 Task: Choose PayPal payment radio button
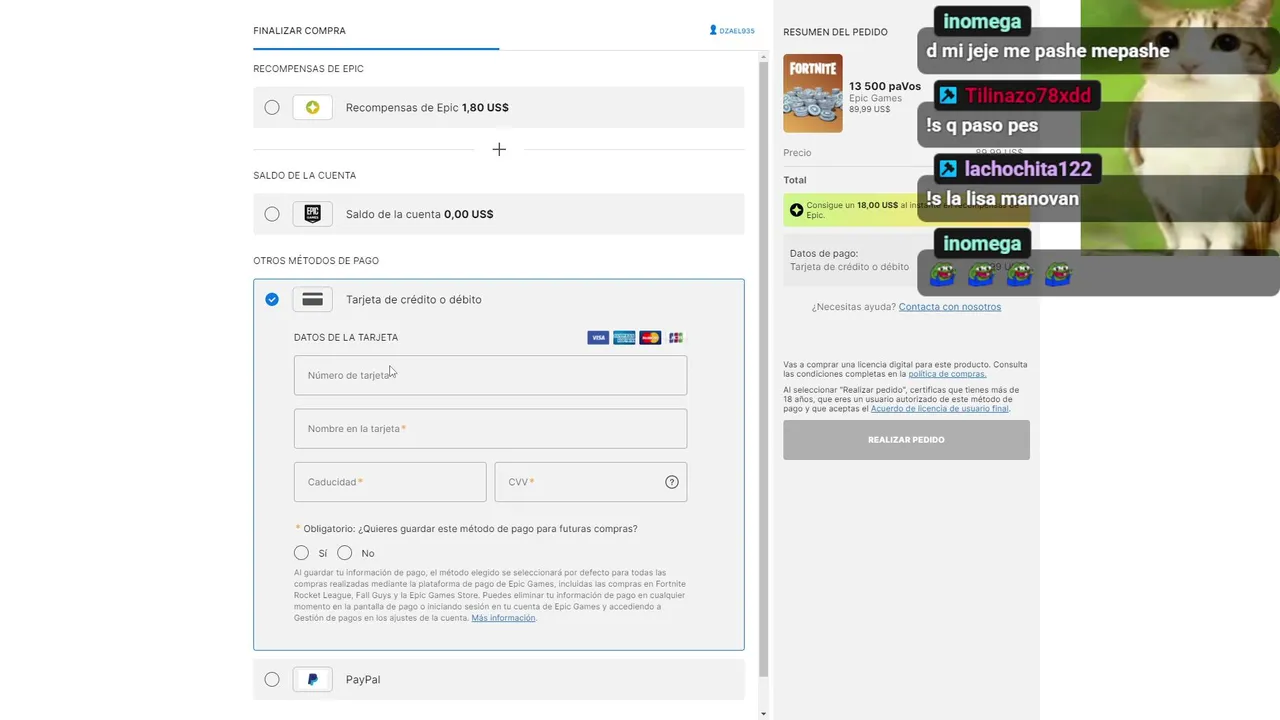272,679
